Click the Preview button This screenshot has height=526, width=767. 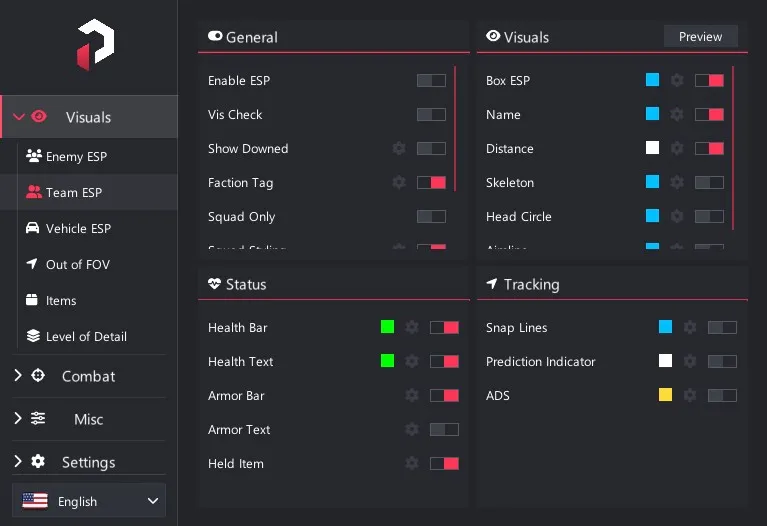click(700, 37)
